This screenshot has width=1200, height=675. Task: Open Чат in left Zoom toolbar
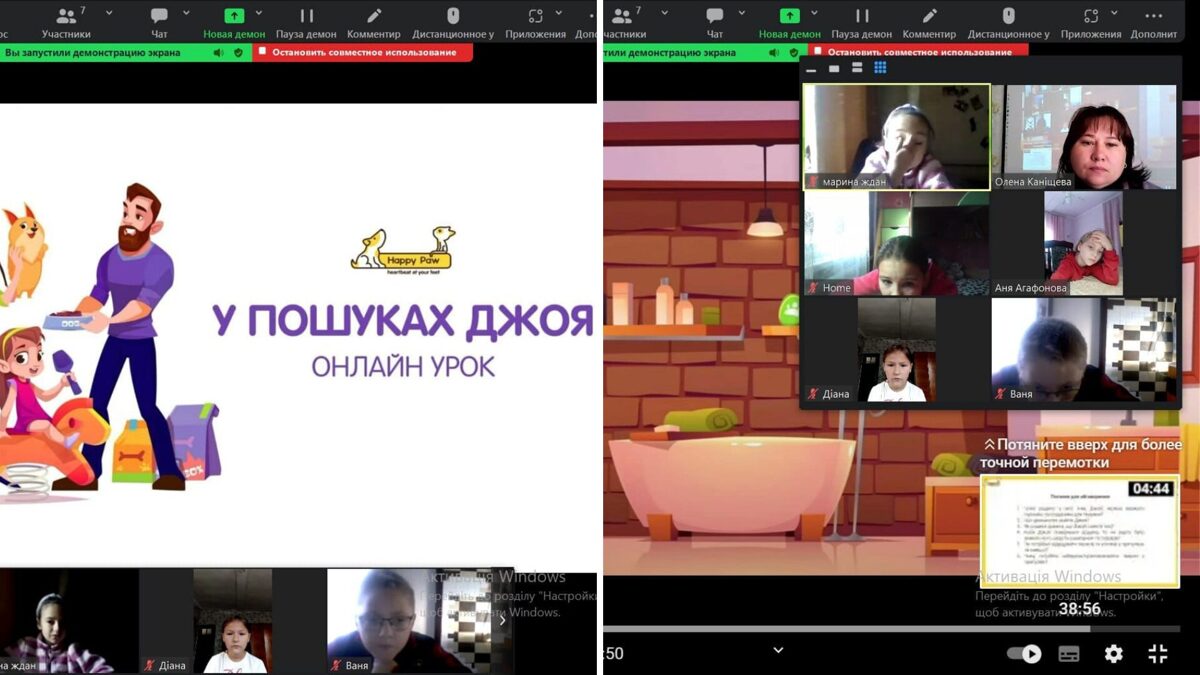coord(159,22)
